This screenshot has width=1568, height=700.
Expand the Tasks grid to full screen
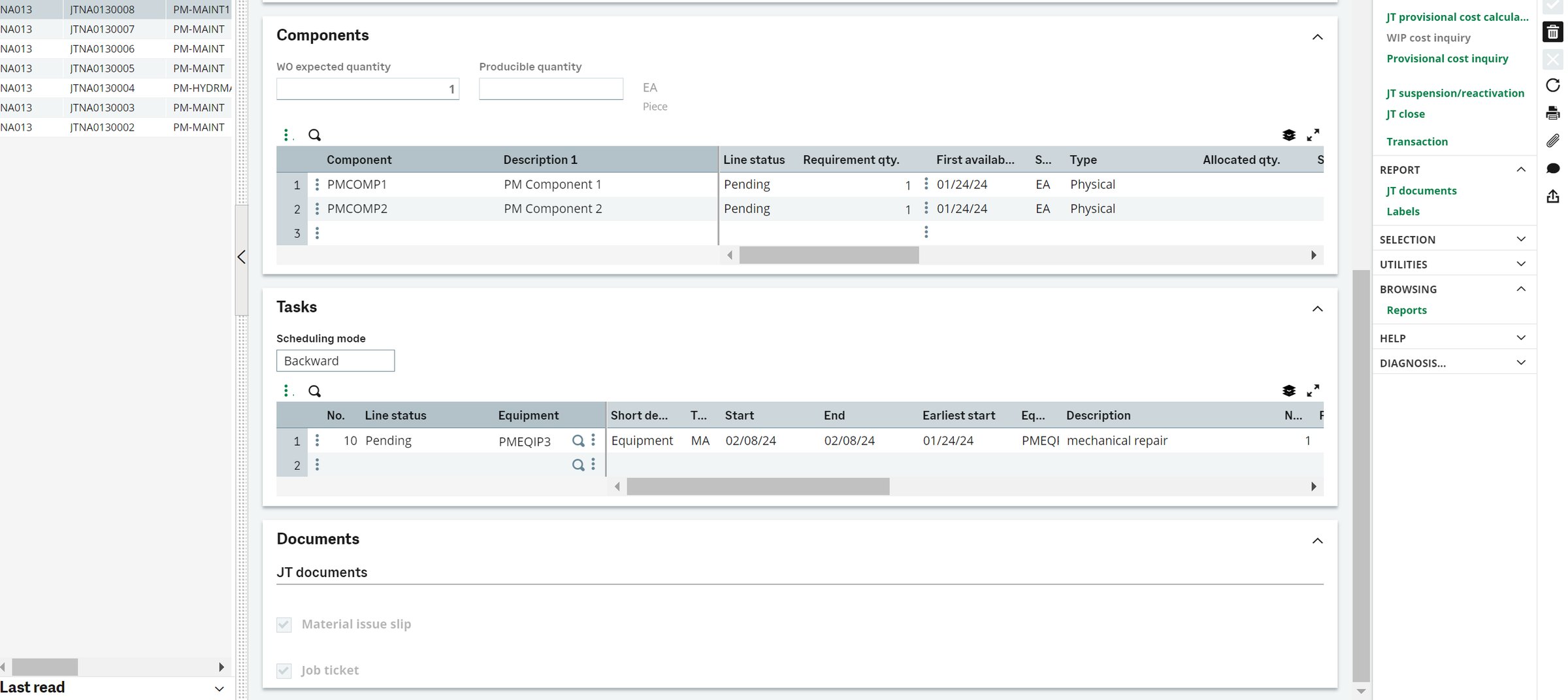[1314, 390]
